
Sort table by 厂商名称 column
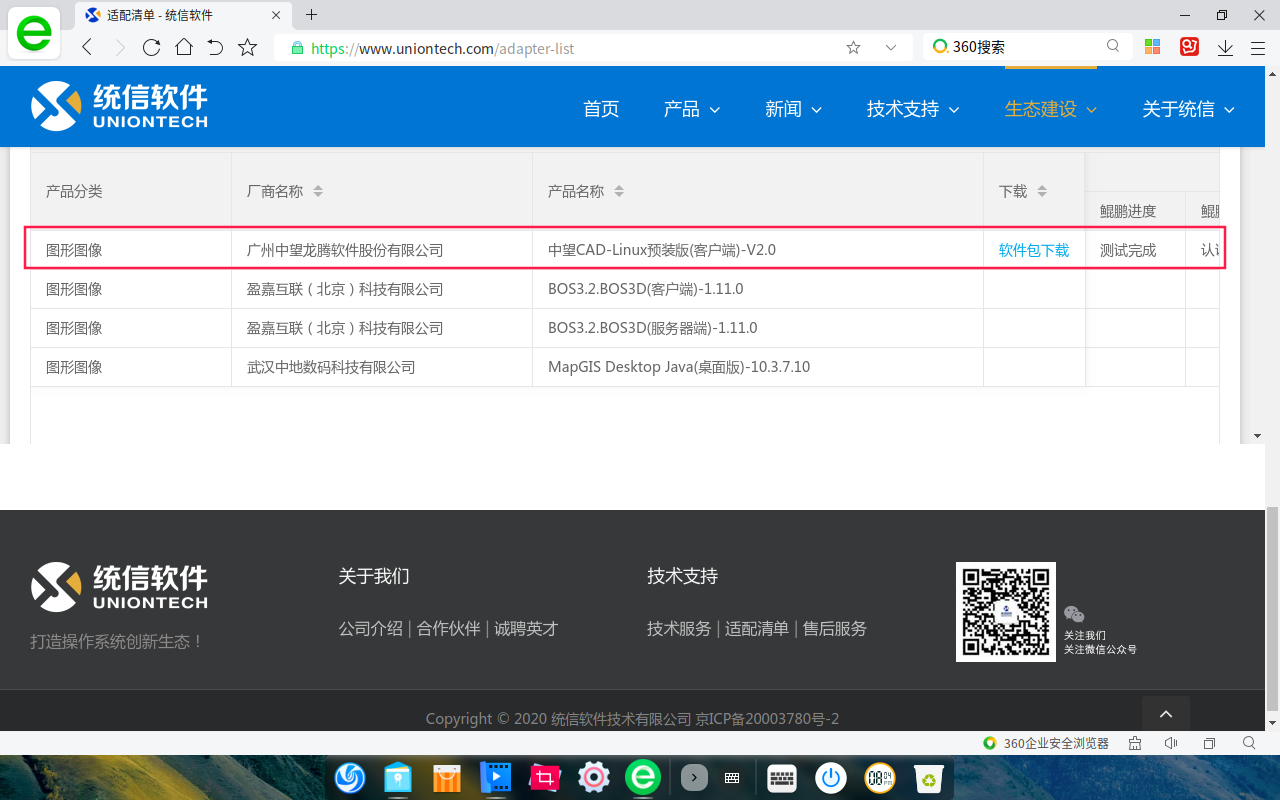coord(318,191)
